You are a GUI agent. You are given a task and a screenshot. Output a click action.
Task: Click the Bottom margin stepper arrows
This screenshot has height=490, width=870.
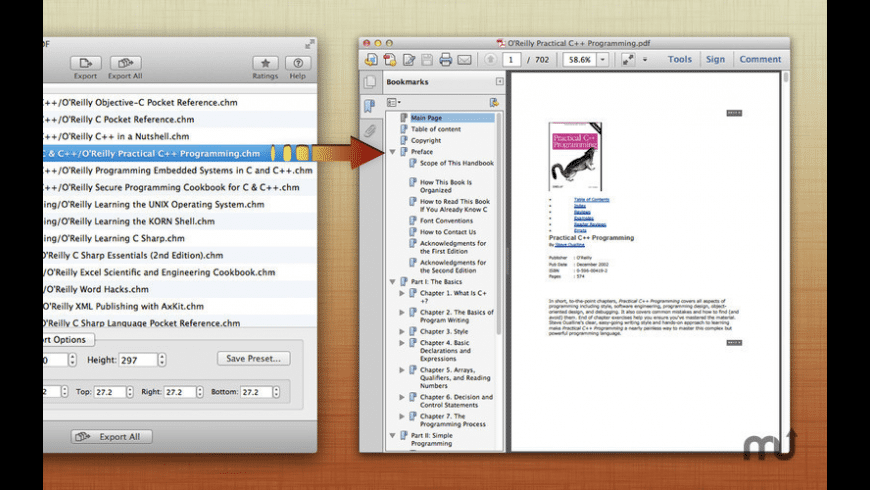pos(276,392)
